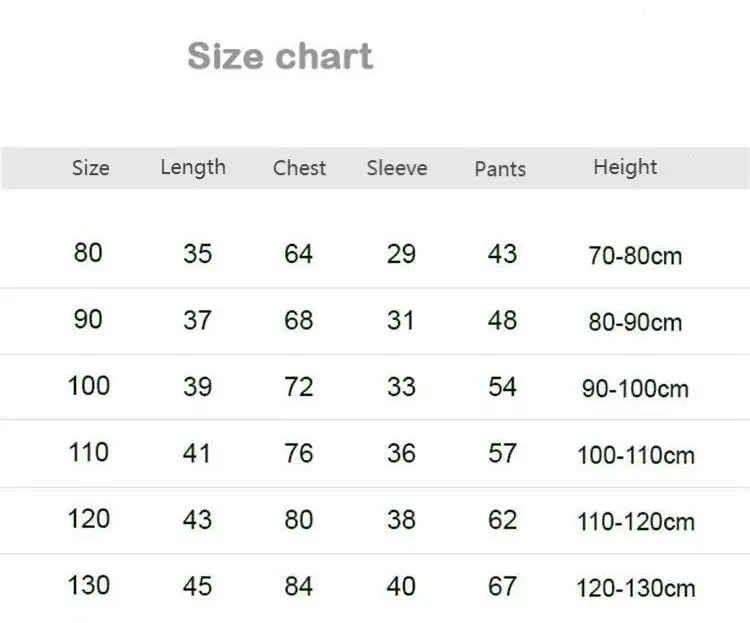This screenshot has height=623, width=750.
Task: Select the size 90 row label
Action: [88, 319]
